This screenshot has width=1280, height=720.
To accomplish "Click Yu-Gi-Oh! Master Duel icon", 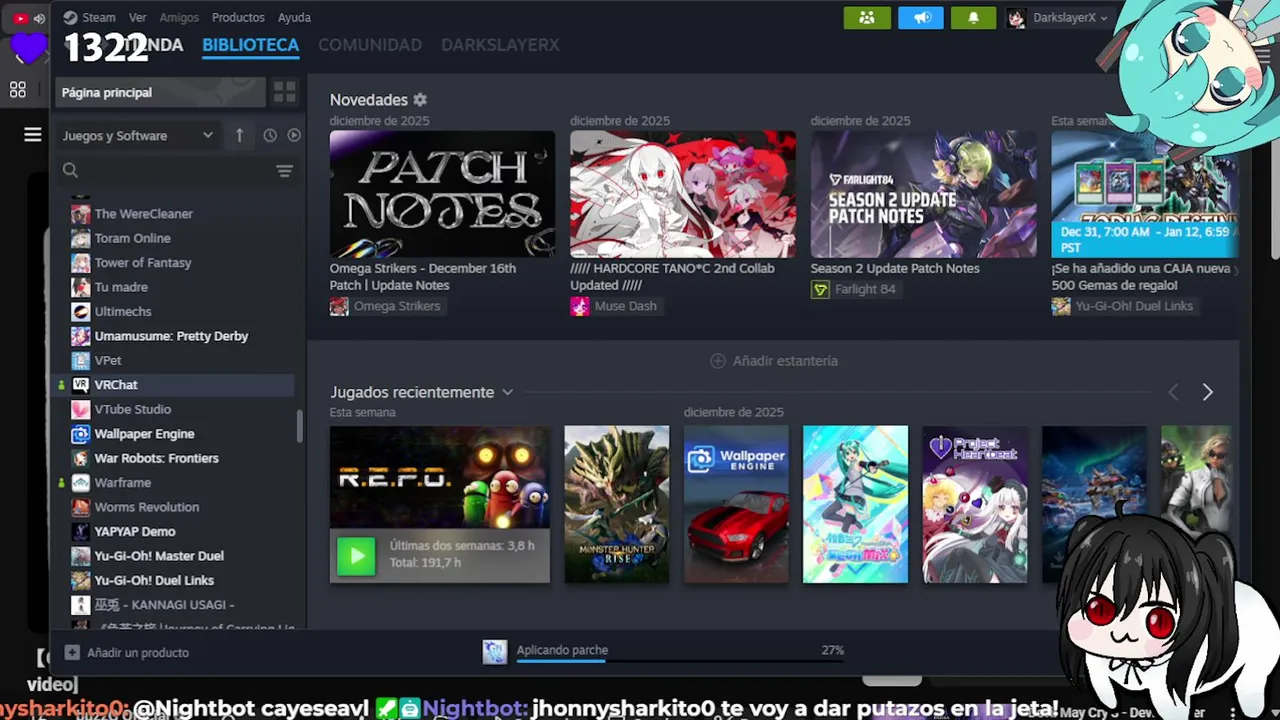I will click(80, 556).
